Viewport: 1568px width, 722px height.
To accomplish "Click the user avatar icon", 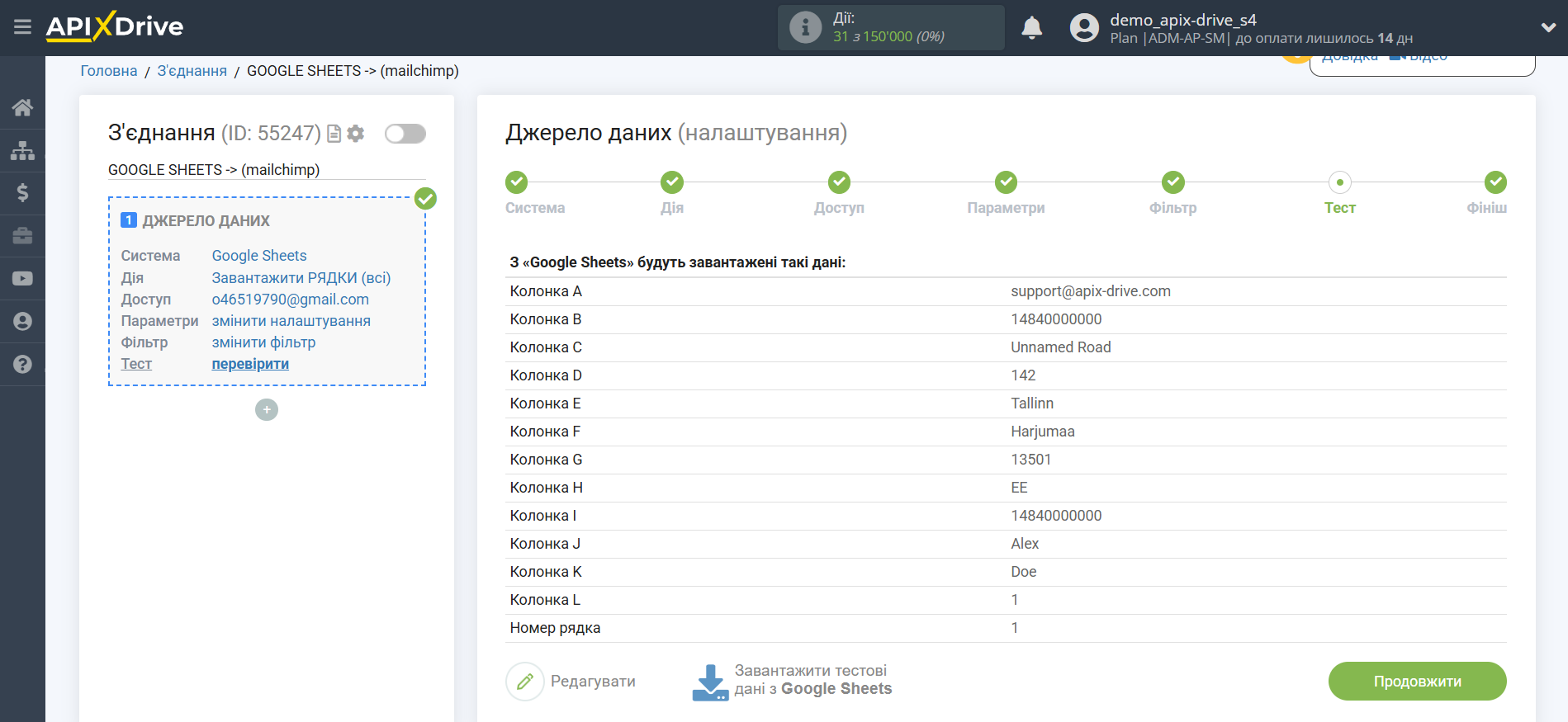I will 1084,27.
